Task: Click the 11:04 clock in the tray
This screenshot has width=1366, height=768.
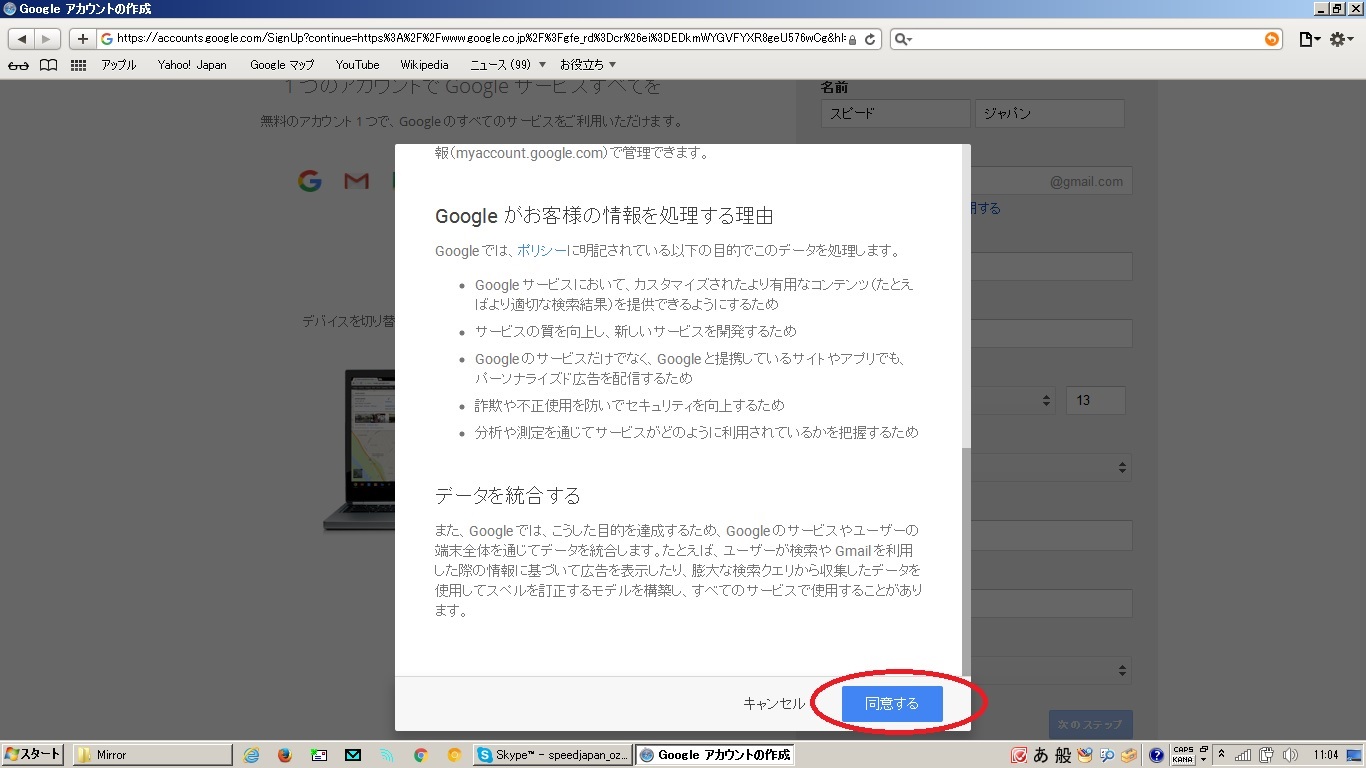Action: click(1326, 756)
